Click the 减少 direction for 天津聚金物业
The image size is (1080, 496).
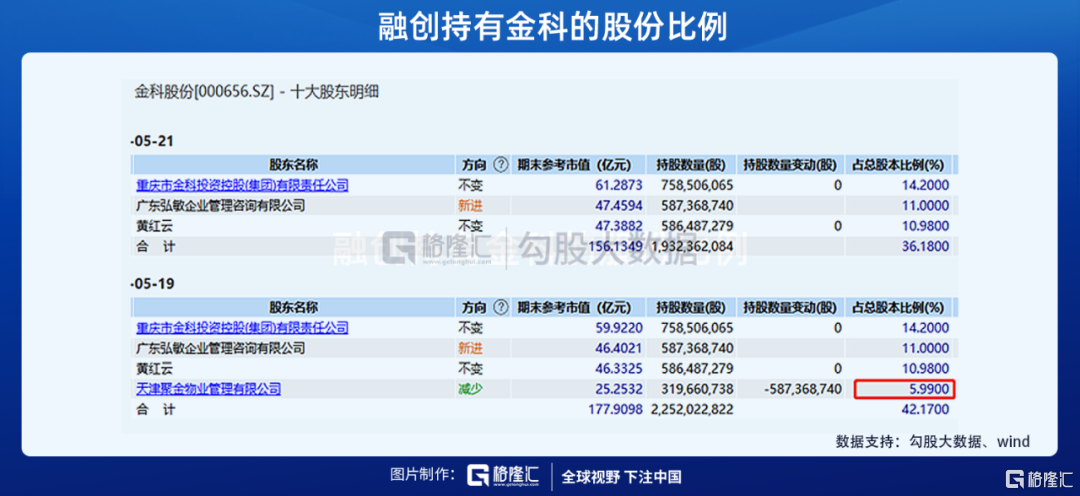click(x=470, y=389)
